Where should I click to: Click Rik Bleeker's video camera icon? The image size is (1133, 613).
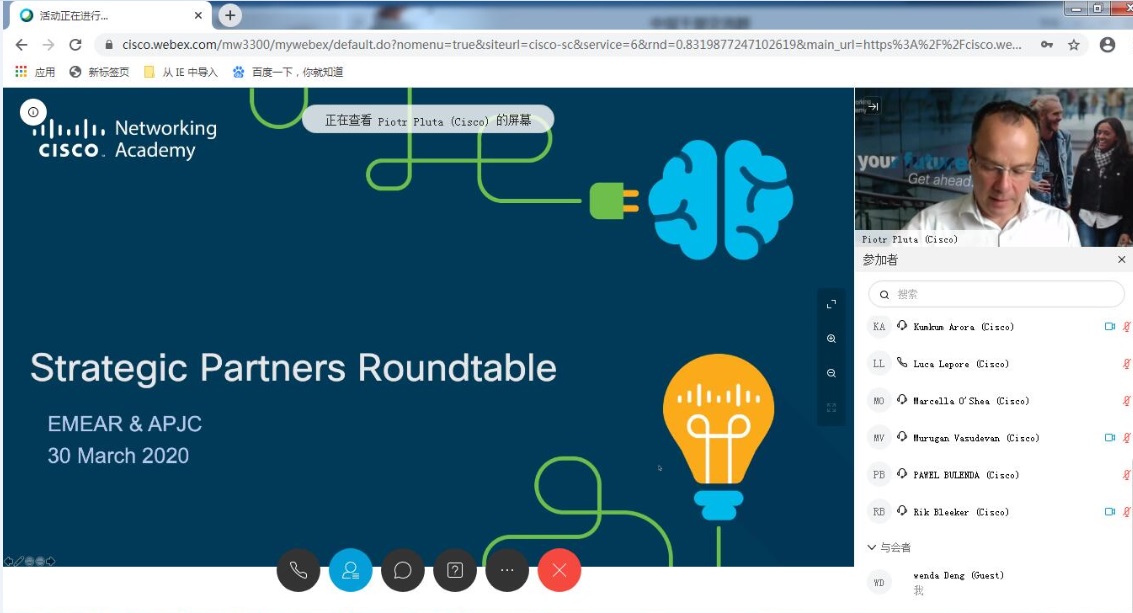coord(1109,512)
